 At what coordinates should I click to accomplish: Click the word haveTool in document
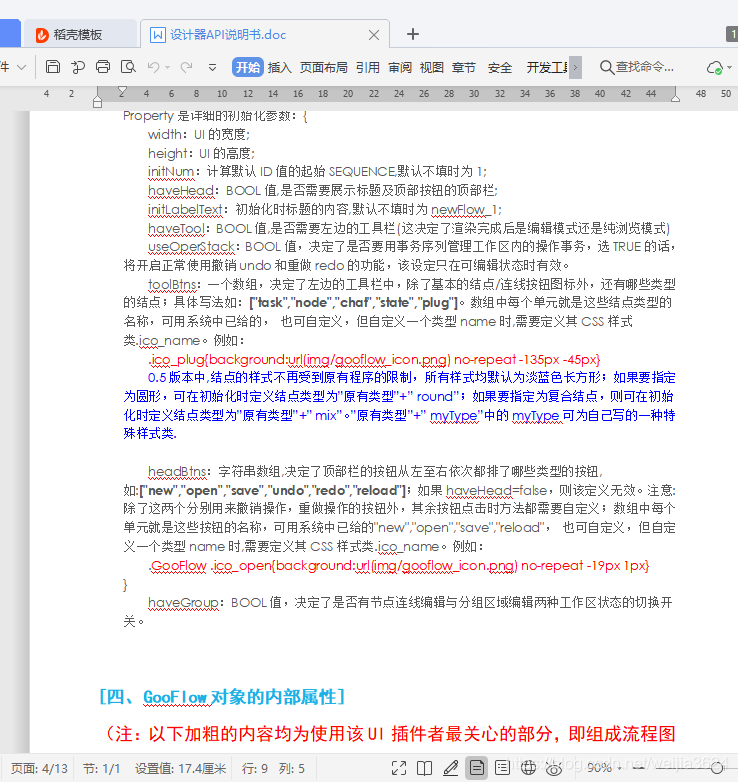(x=176, y=228)
